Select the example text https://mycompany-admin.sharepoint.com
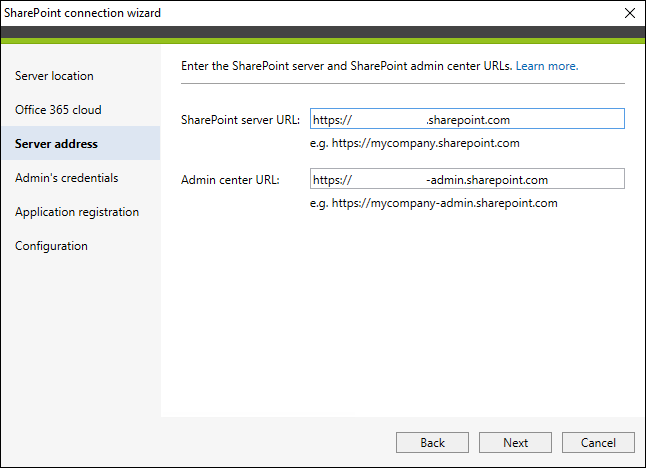This screenshot has width=646, height=468. pos(445,203)
